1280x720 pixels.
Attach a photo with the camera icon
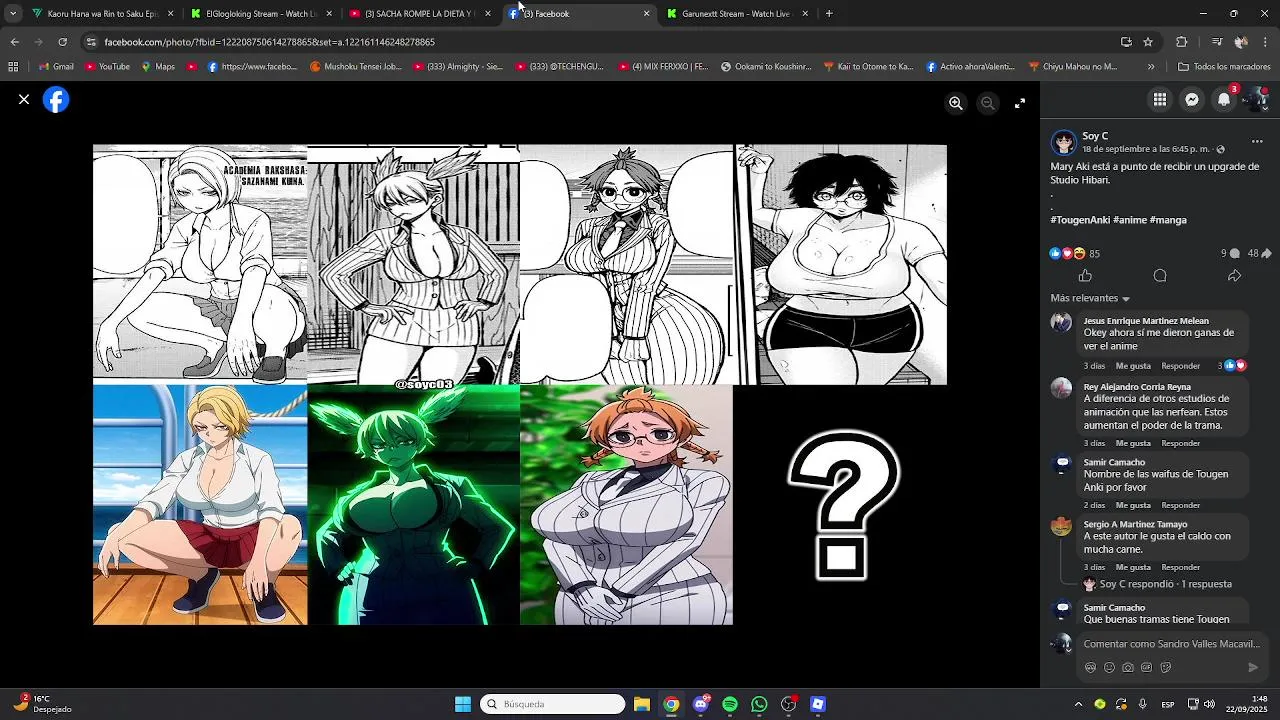coord(1128,667)
